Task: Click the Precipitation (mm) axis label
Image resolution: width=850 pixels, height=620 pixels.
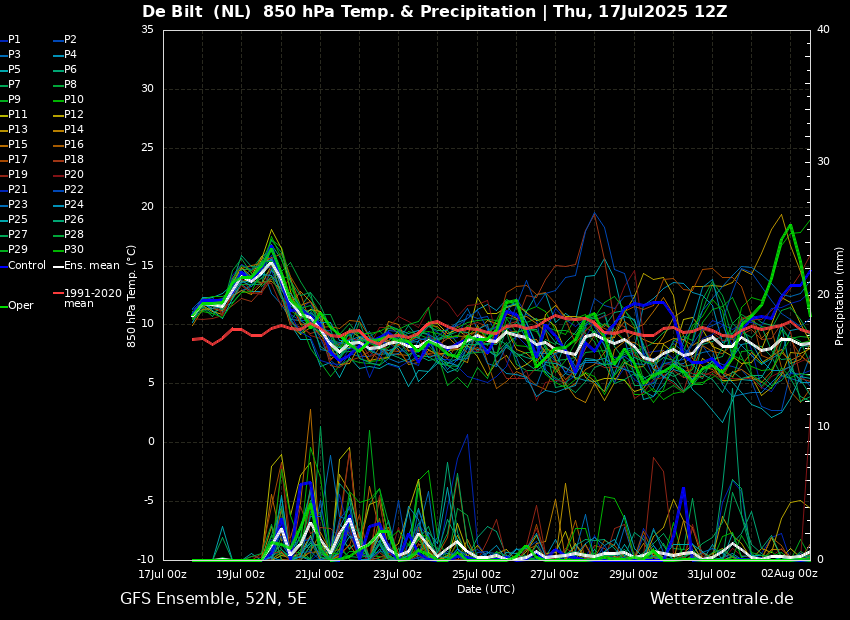Action: [x=840, y=296]
